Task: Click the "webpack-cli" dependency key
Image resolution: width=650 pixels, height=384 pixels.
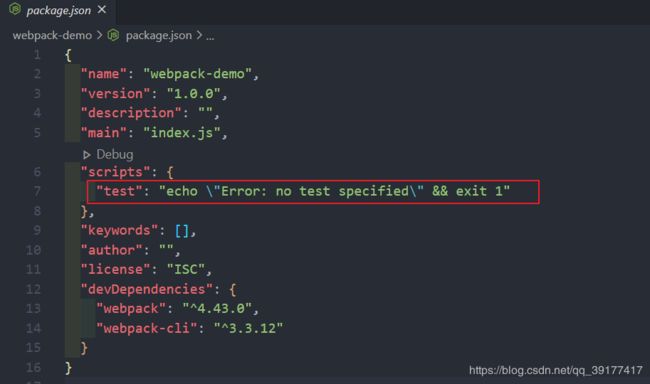Action: pyautogui.click(x=147, y=328)
